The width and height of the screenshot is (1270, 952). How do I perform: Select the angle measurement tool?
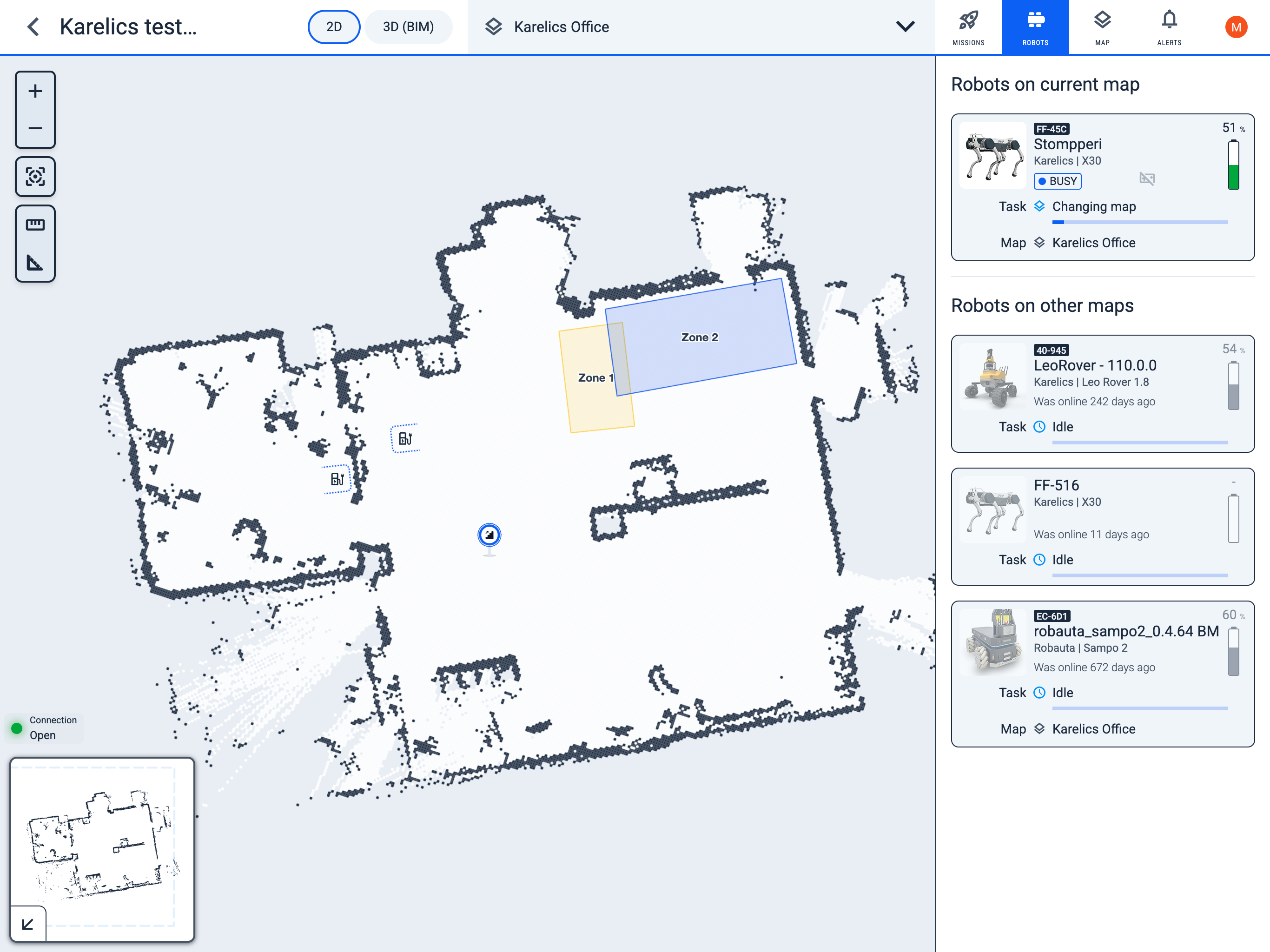[x=35, y=263]
